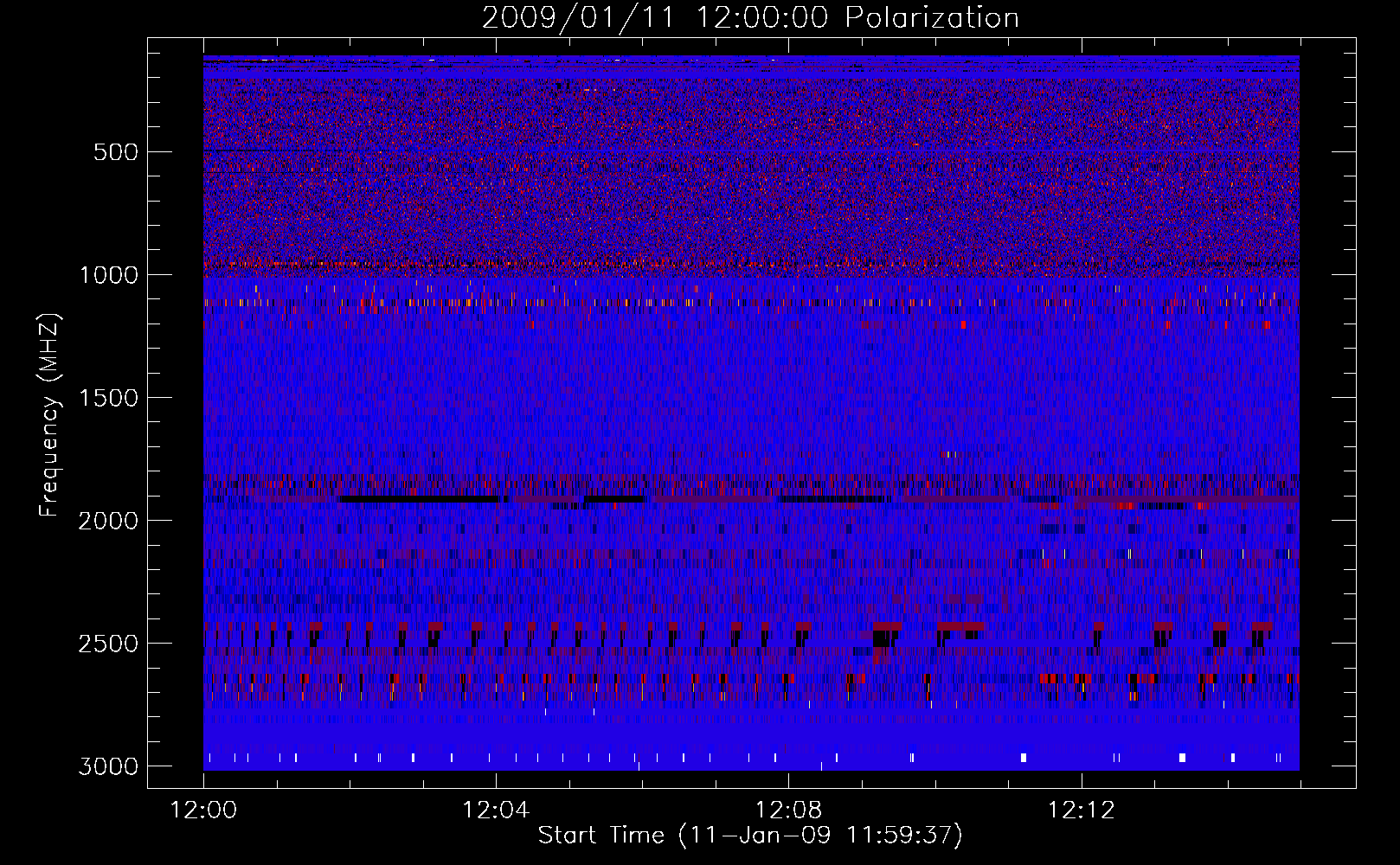Click the long black band near 1900 MHz
Screen dimensions: 1400x865
click(x=418, y=499)
